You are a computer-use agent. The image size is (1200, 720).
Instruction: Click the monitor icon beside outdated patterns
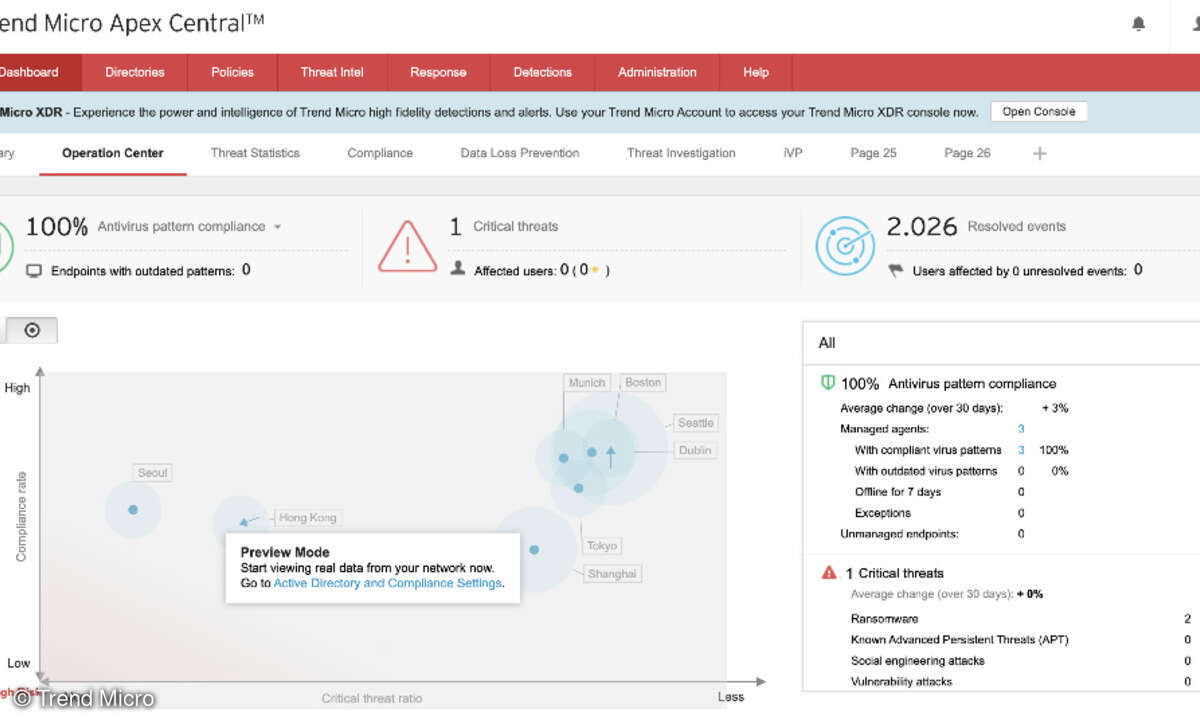(34, 270)
